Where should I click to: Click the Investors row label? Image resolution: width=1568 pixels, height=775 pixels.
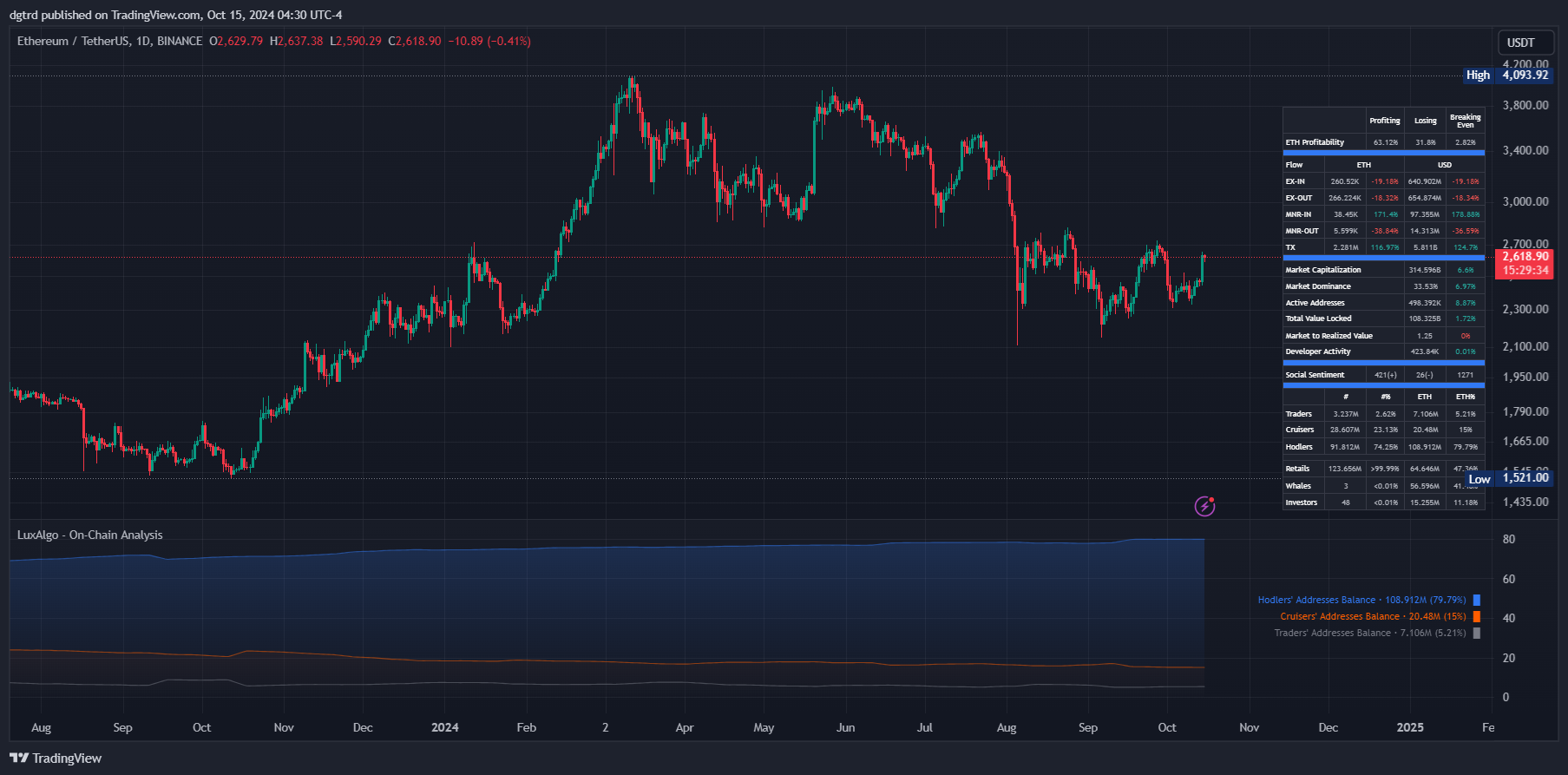pyautogui.click(x=1301, y=502)
